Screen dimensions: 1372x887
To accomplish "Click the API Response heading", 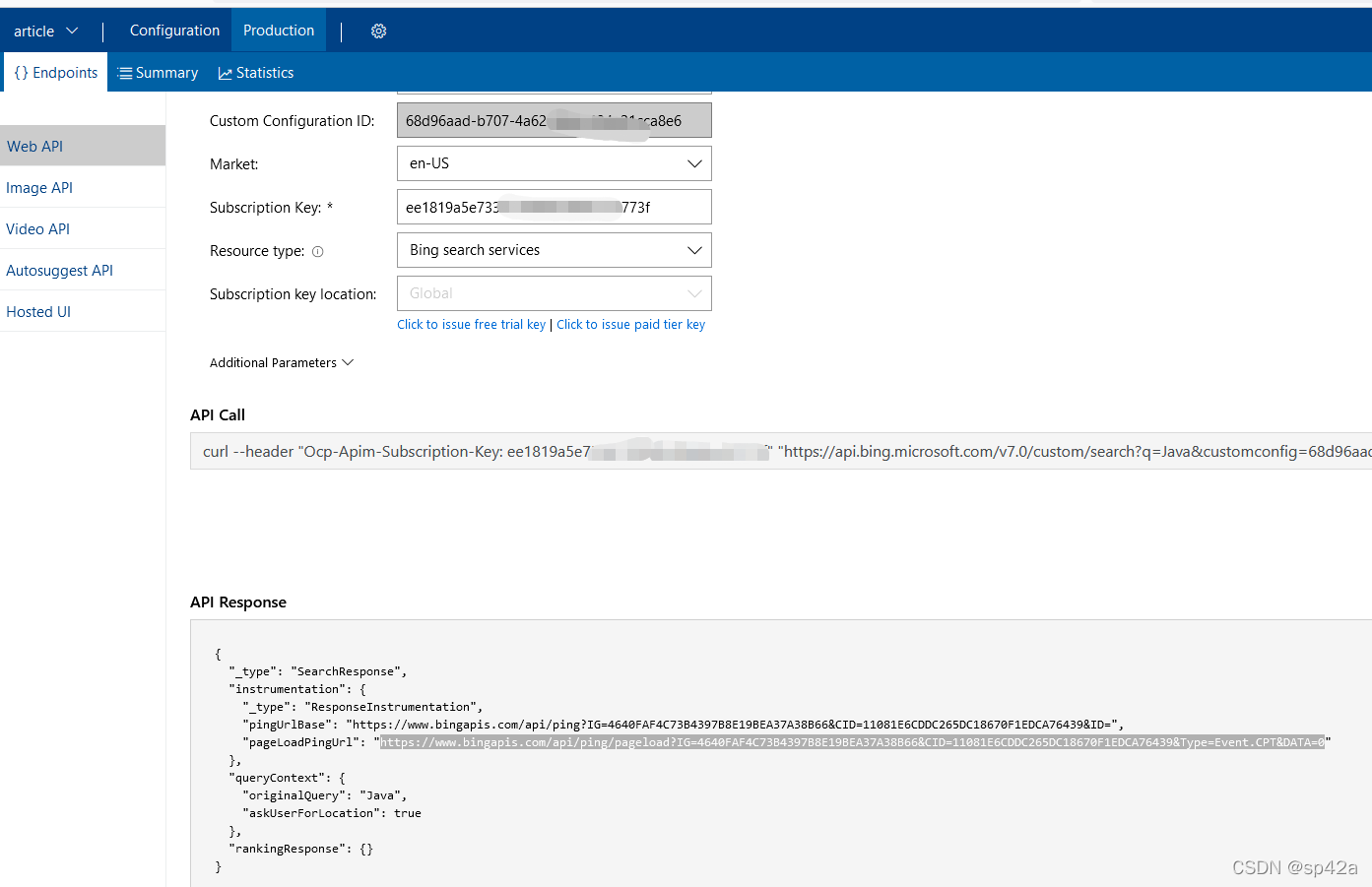I will point(238,602).
